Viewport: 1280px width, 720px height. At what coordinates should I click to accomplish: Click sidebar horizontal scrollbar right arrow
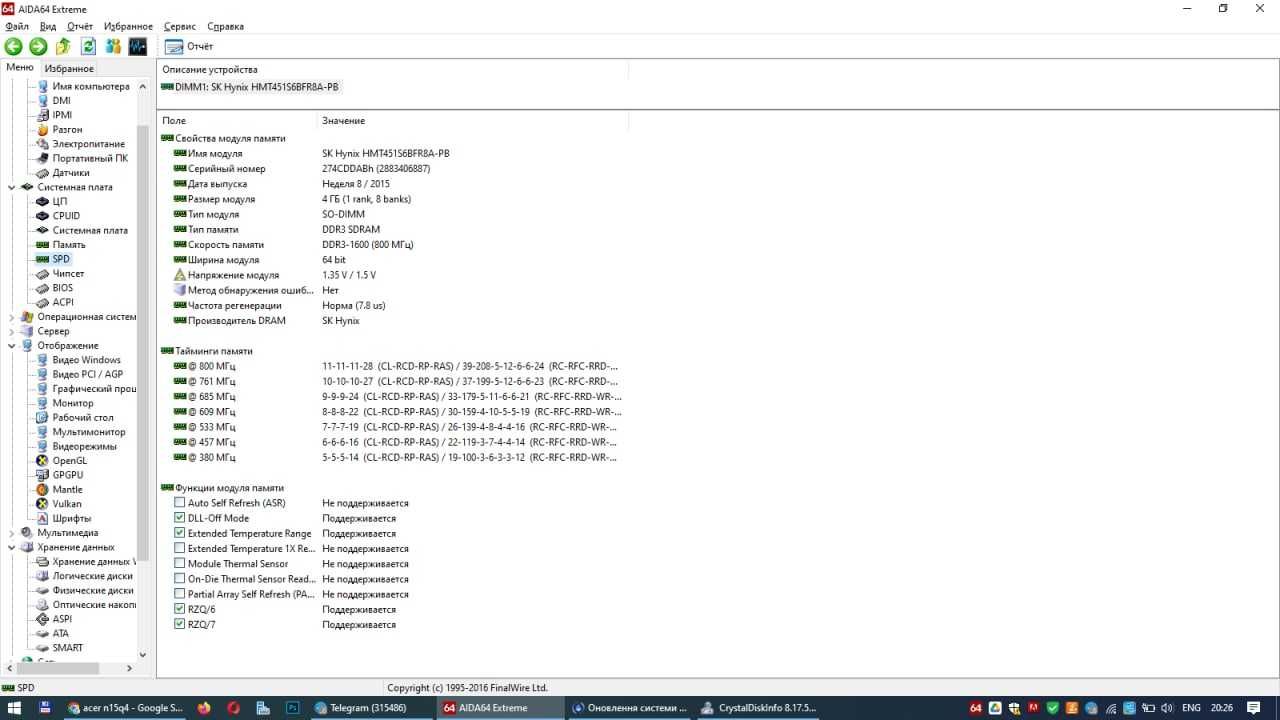coord(129,668)
